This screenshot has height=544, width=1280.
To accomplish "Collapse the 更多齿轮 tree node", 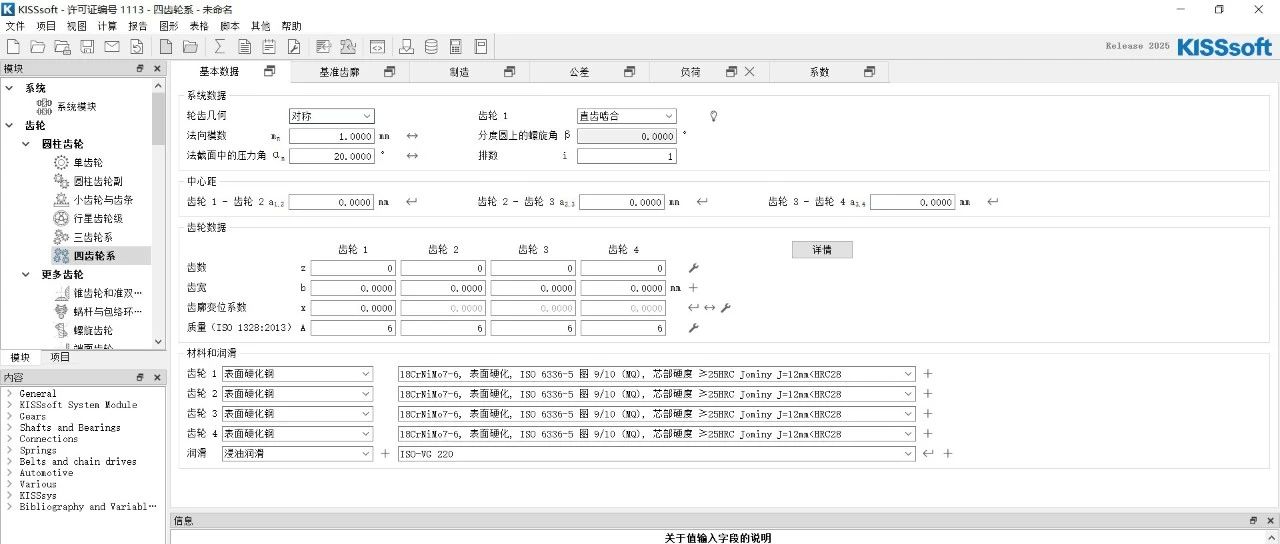I will click(x=27, y=274).
